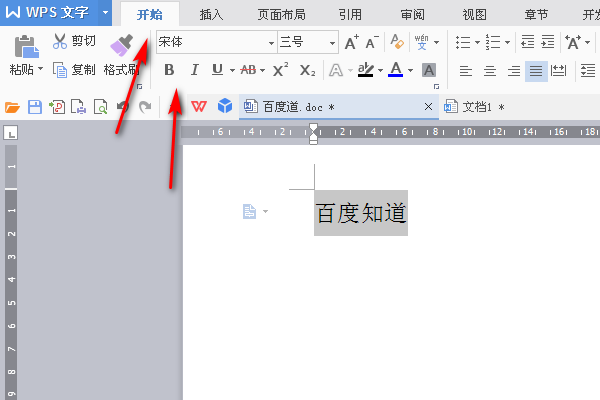Screen dimensions: 600x400
Task: Switch to the 插入 tab
Action: click(211, 15)
